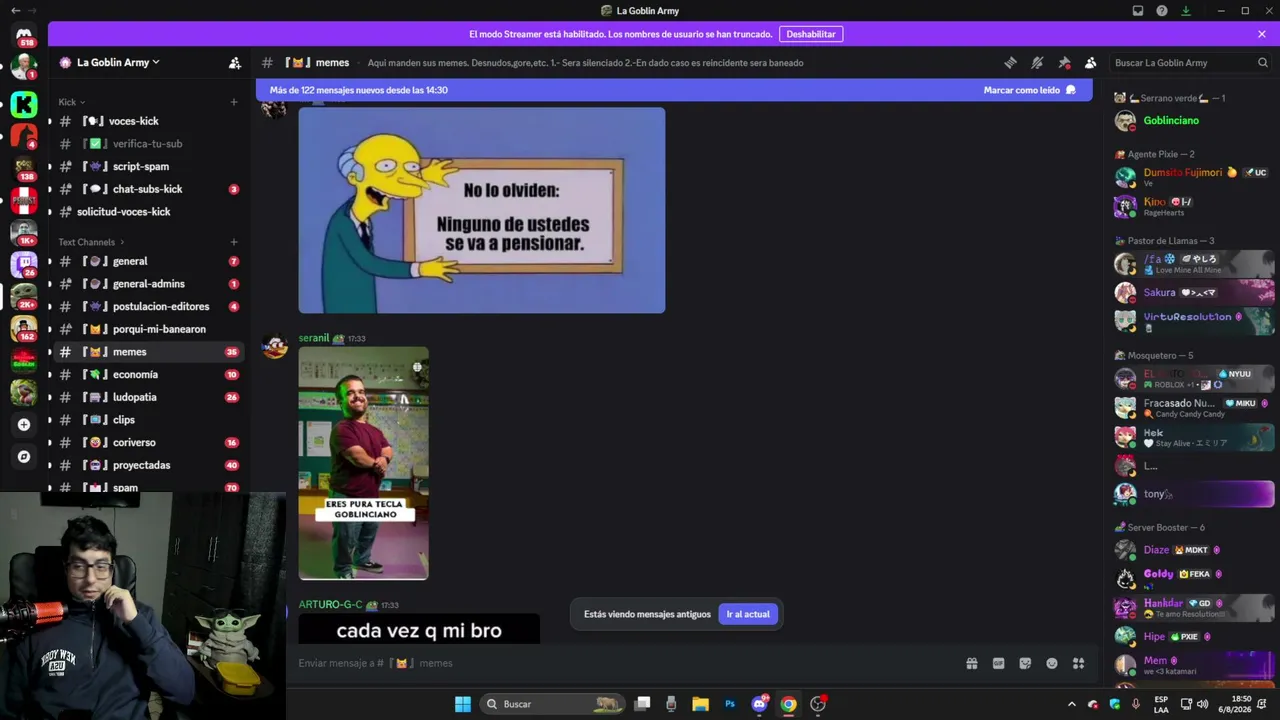
Task: Collapse the Text Channels category
Action: (91, 242)
